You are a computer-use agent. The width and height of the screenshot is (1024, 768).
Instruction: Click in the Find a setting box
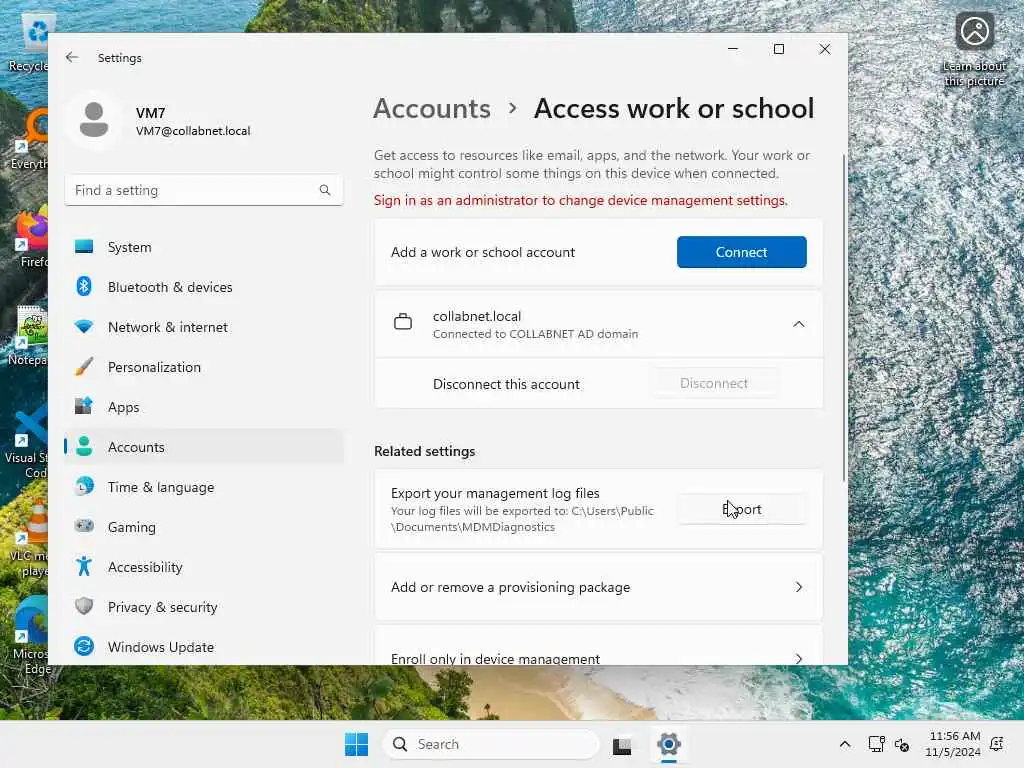[x=203, y=190]
